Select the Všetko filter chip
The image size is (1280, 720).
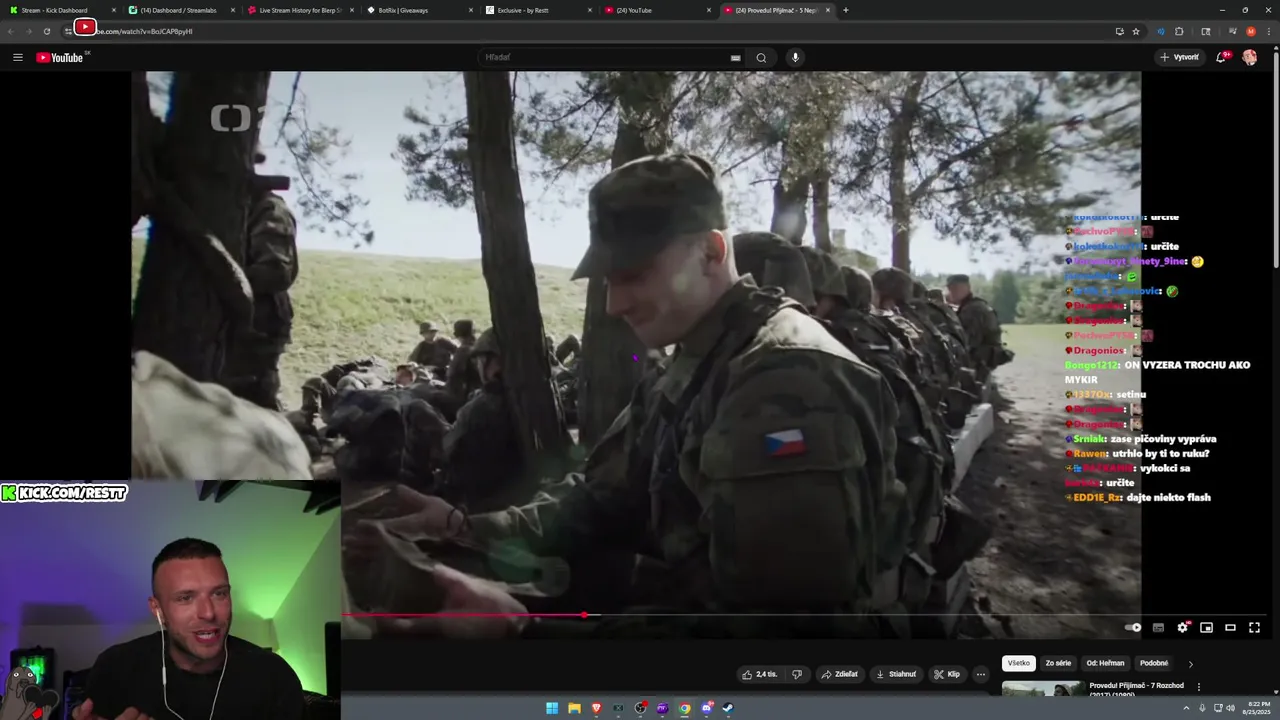click(1018, 663)
